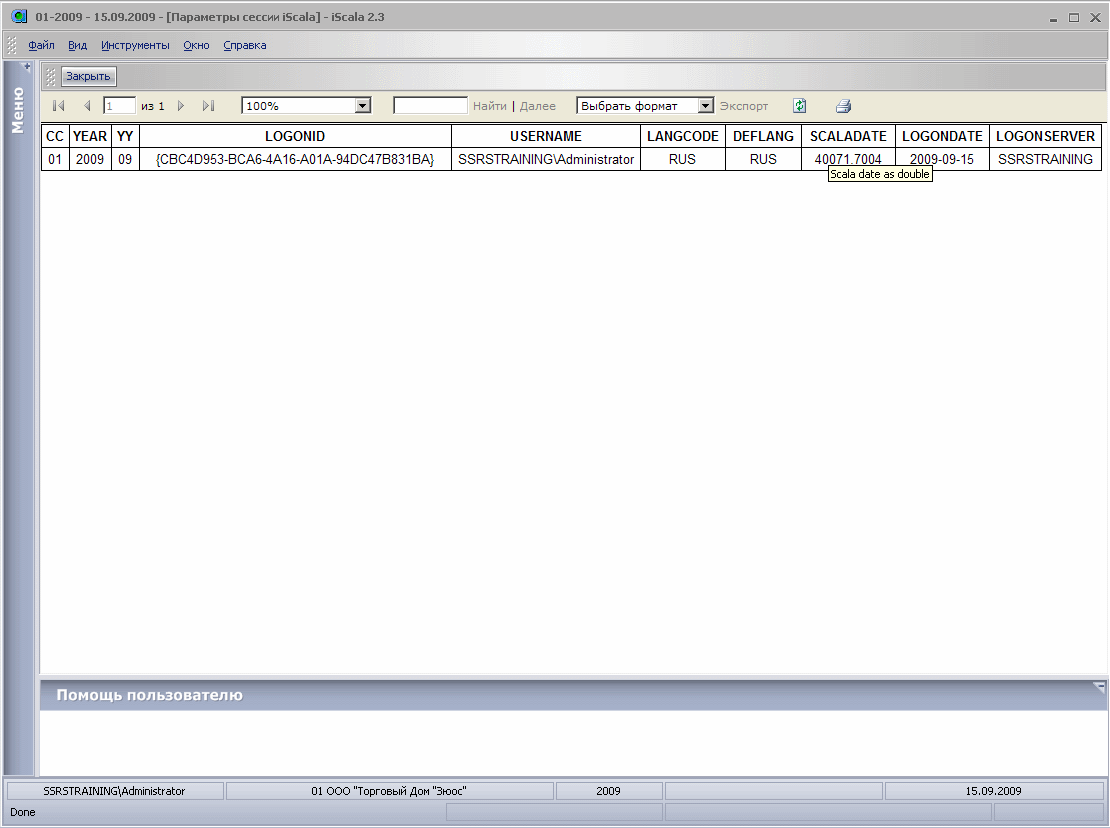Jump to last report page
This screenshot has width=1110, height=828.
[208, 106]
